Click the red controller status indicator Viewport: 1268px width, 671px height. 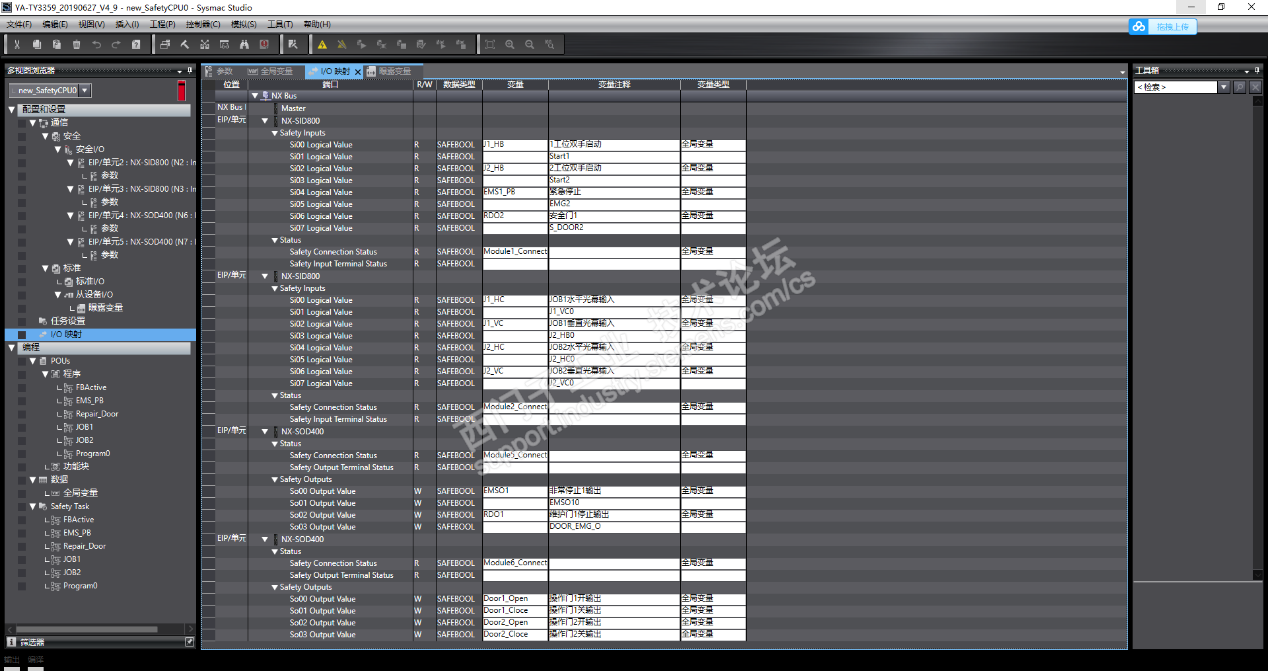tap(182, 91)
